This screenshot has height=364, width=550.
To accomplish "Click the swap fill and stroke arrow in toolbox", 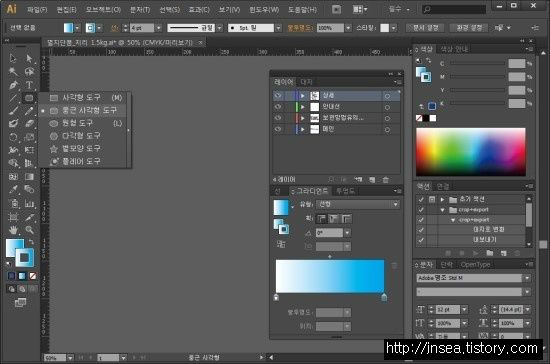I will [x=31, y=242].
